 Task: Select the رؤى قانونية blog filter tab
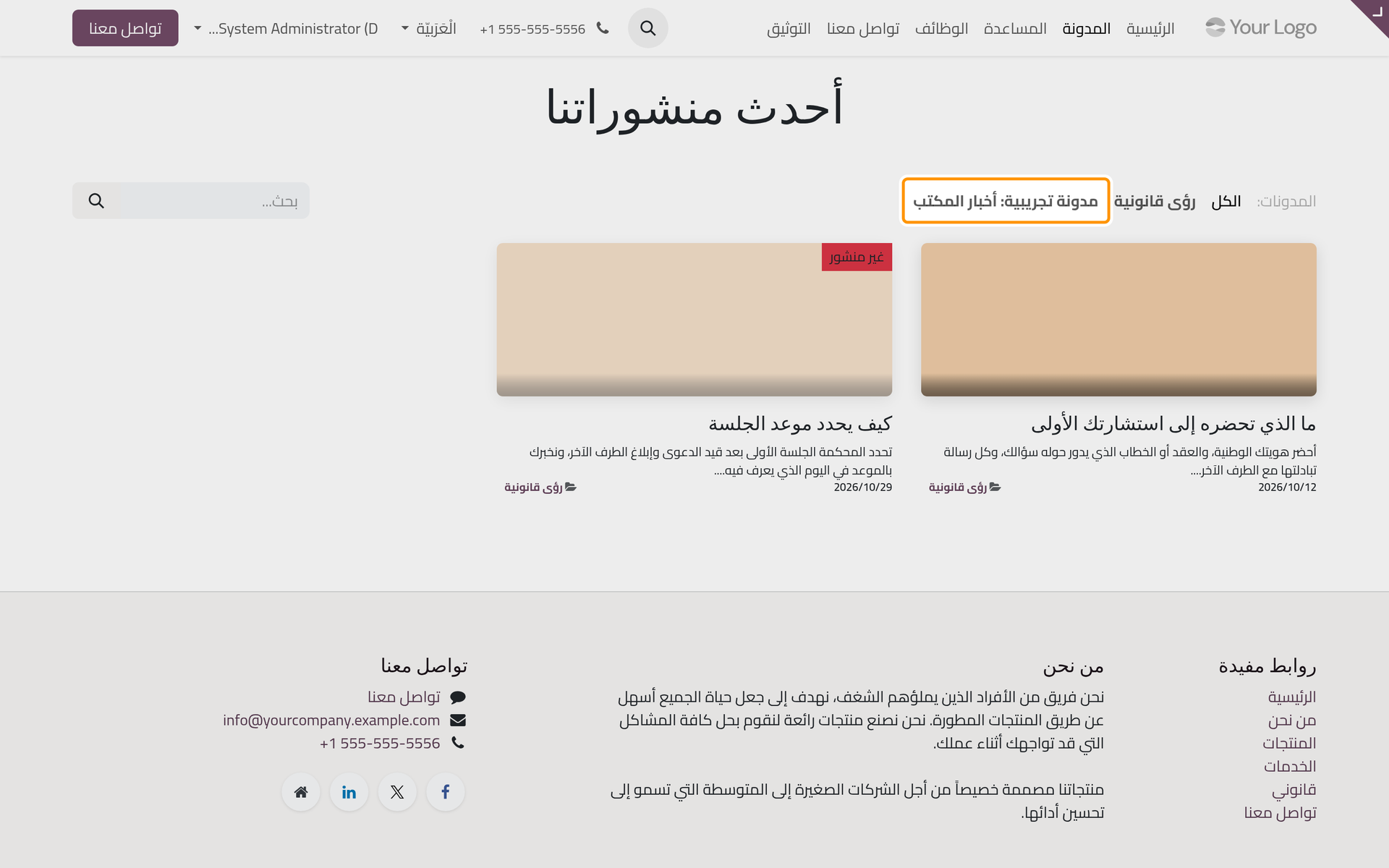(x=1155, y=201)
